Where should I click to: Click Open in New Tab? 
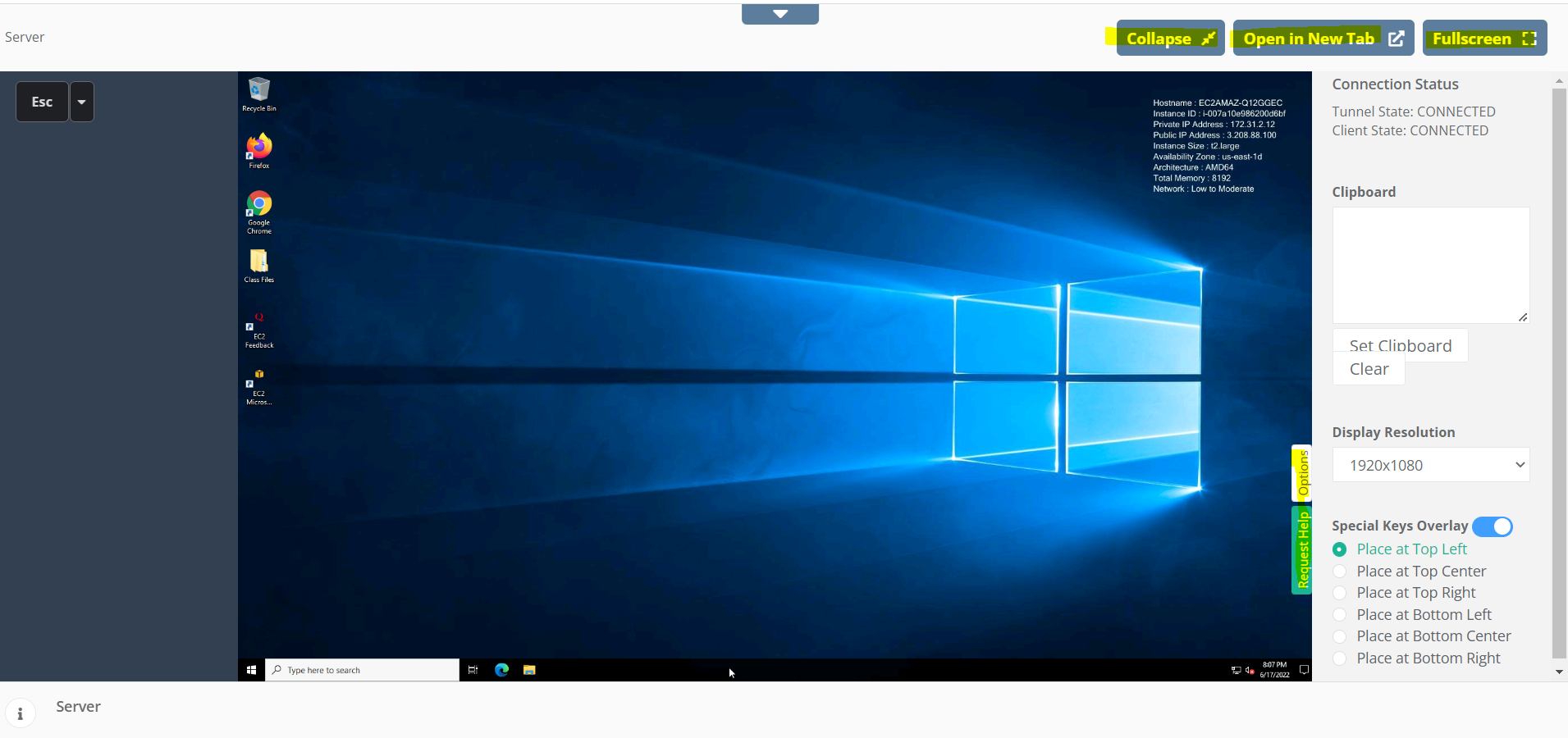[1323, 39]
